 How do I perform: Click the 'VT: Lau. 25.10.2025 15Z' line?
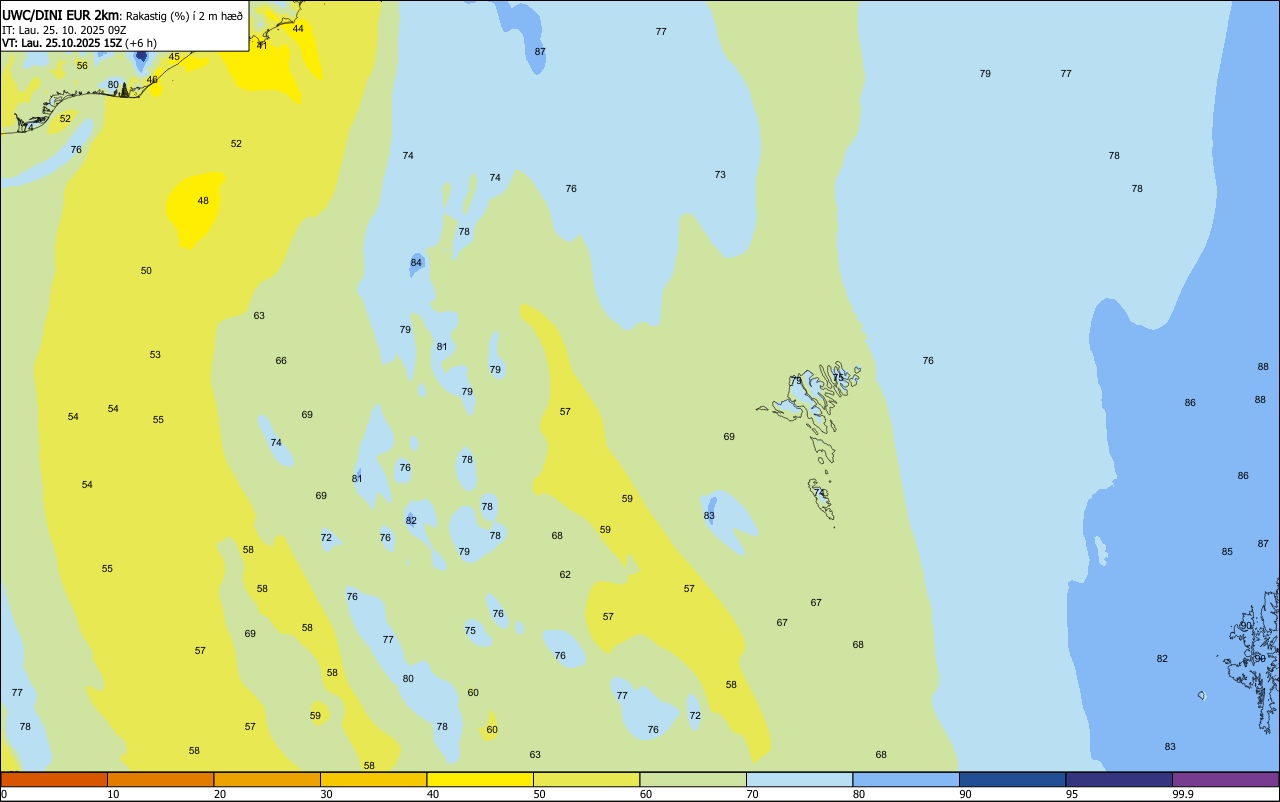pyautogui.click(x=62, y=43)
